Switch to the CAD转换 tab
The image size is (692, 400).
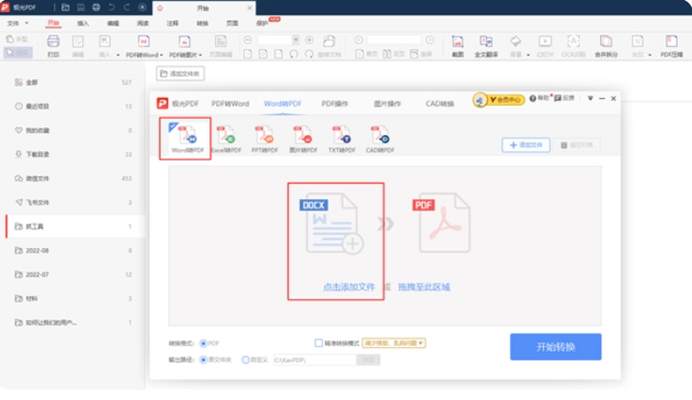tap(439, 103)
